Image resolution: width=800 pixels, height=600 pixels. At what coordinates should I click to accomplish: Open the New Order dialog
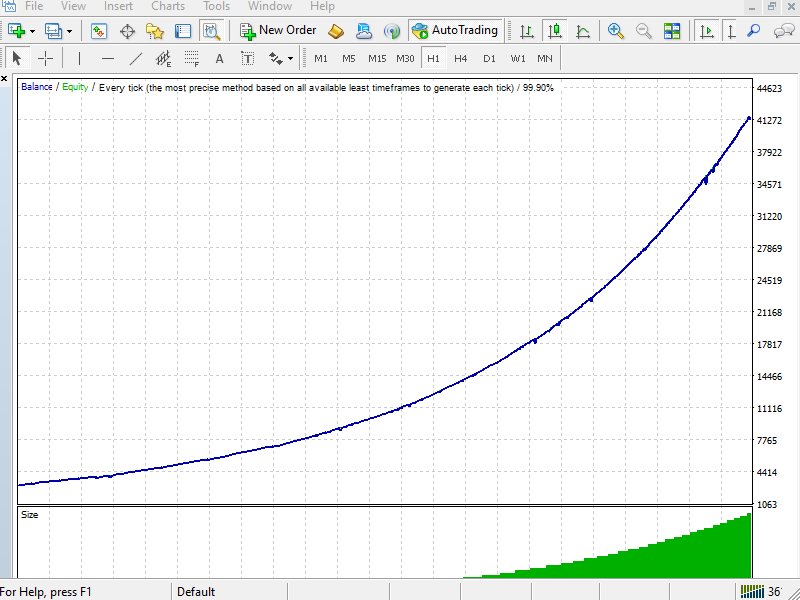pyautogui.click(x=279, y=31)
